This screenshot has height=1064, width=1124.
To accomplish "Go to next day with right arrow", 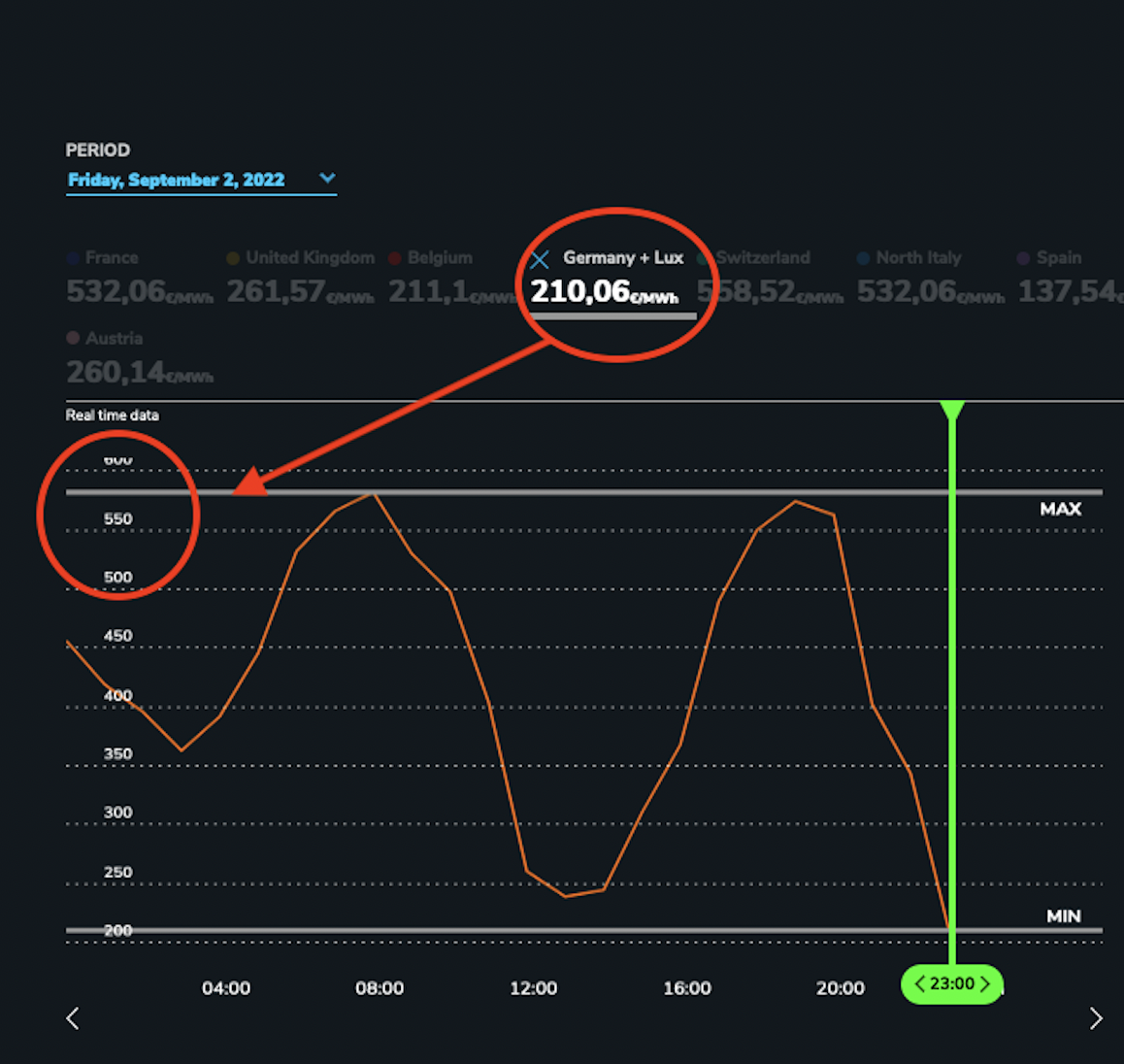I will pyautogui.click(x=1096, y=1017).
